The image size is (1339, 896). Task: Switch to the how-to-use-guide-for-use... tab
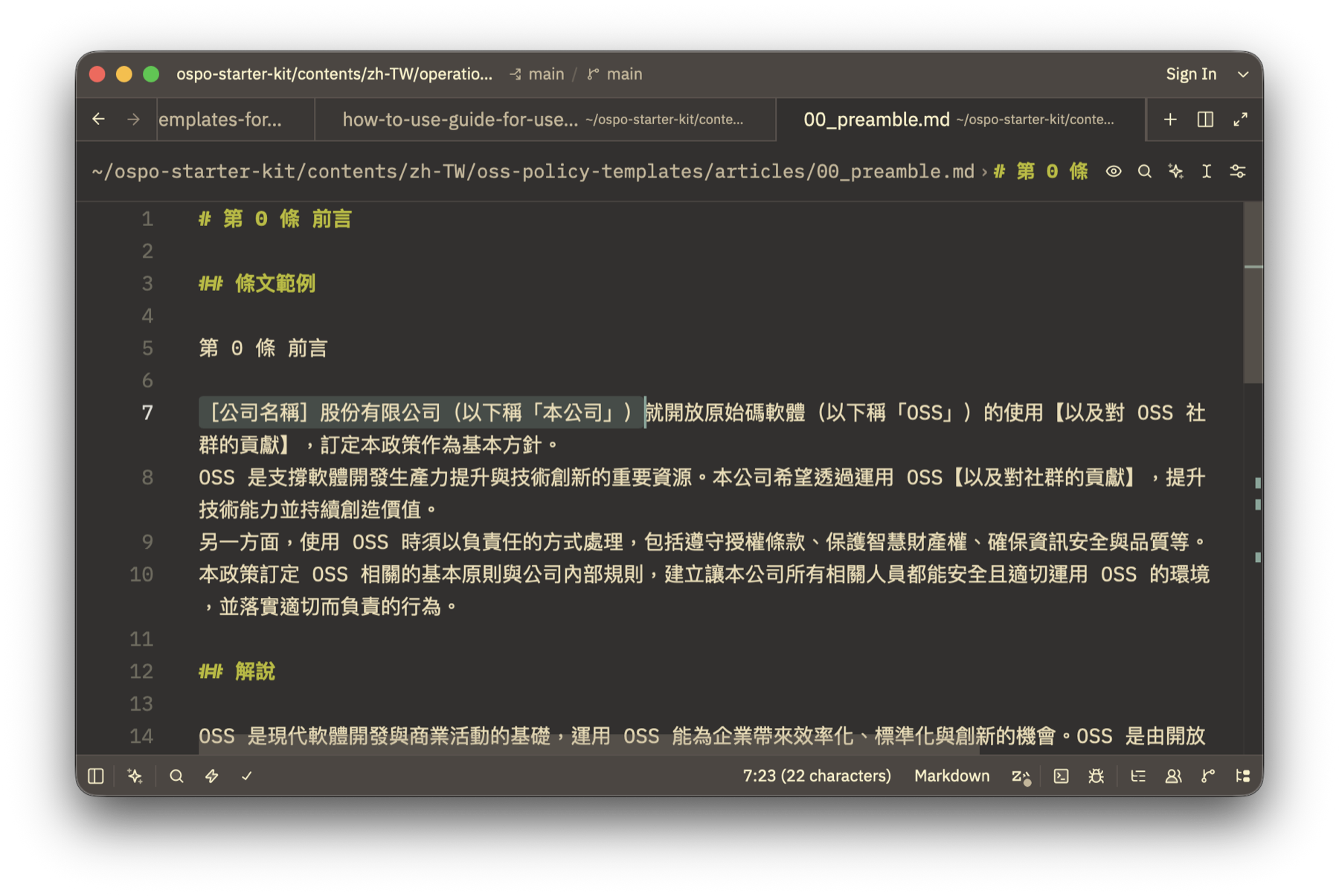pos(545,119)
